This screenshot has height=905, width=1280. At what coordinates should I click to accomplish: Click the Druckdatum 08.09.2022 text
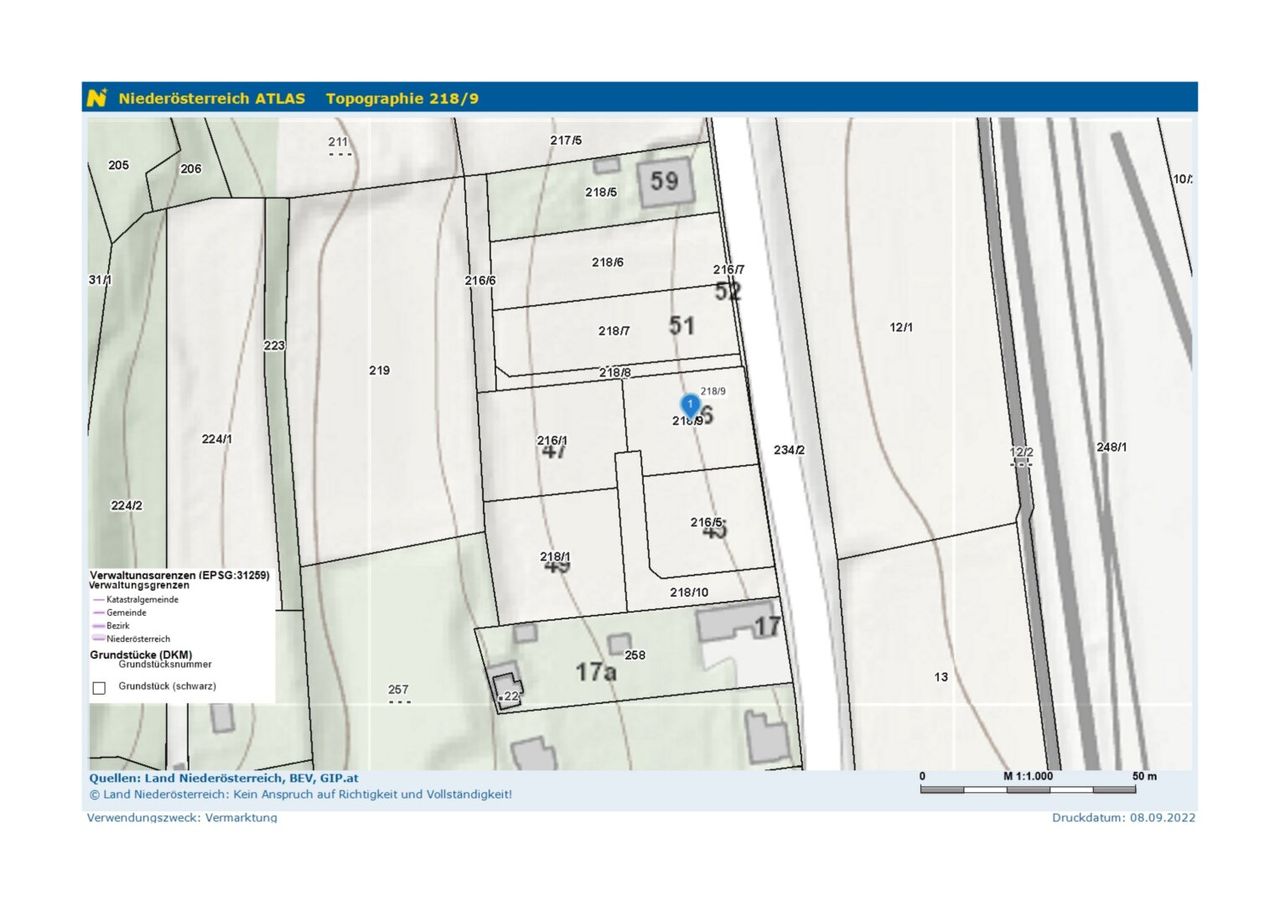pos(1123,817)
